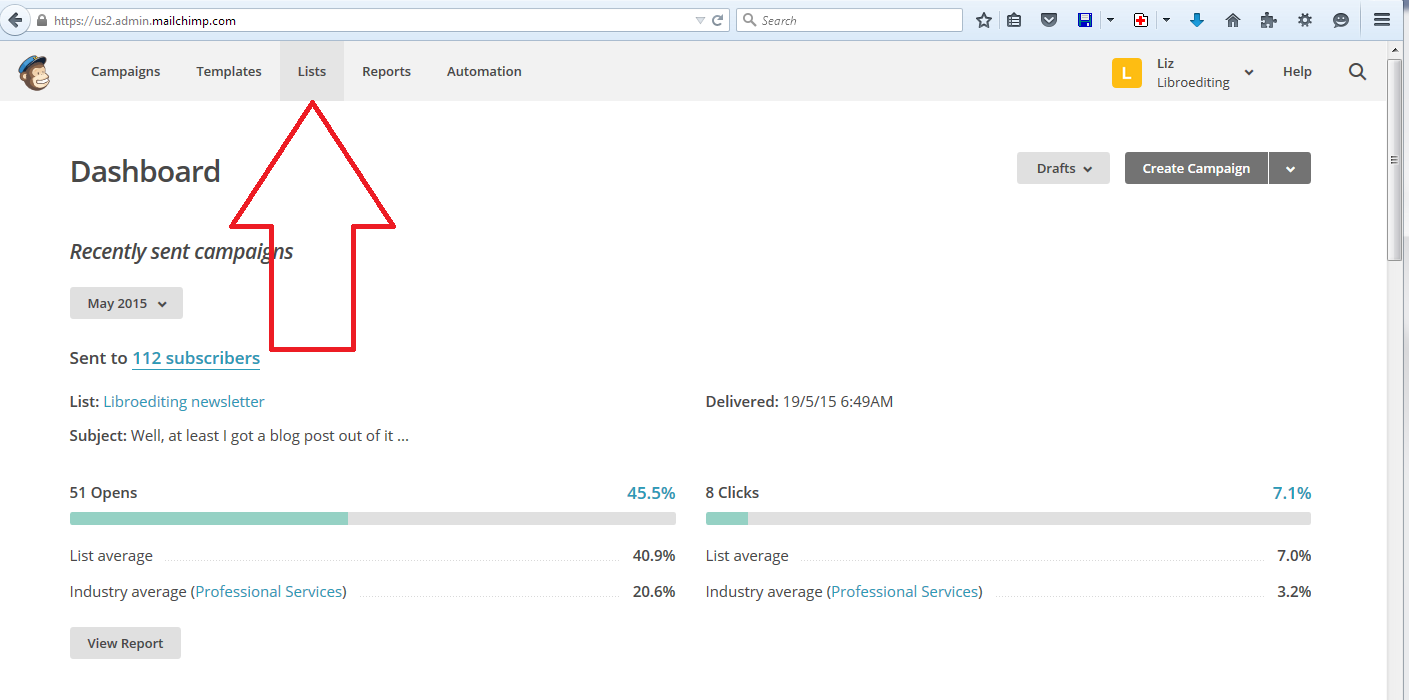Image resolution: width=1409 pixels, height=700 pixels.
Task: Expand the arrow beside Create Campaign
Action: pos(1290,169)
